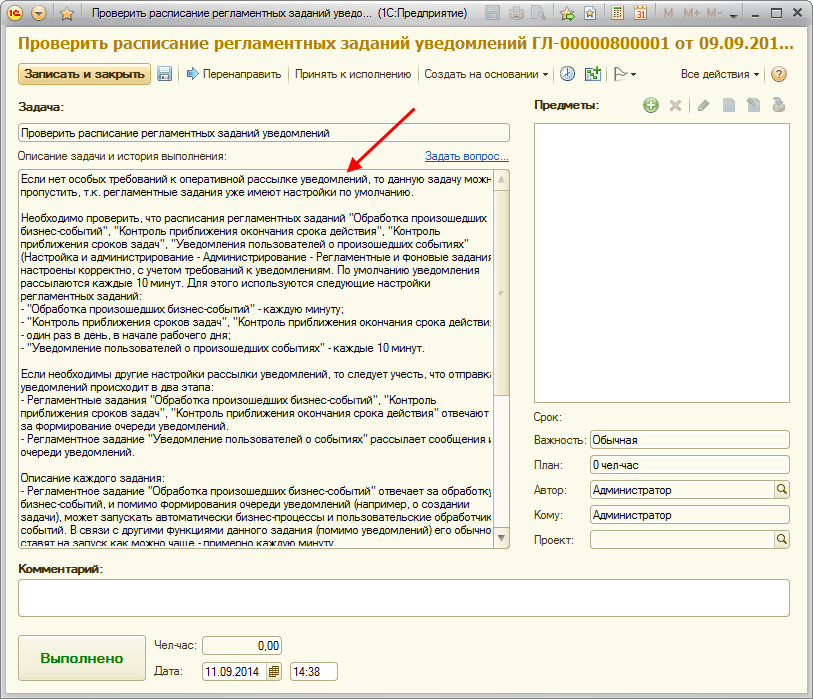This screenshot has width=813, height=699.
Task: Click the title bar save diskette icon
Action: click(x=492, y=13)
